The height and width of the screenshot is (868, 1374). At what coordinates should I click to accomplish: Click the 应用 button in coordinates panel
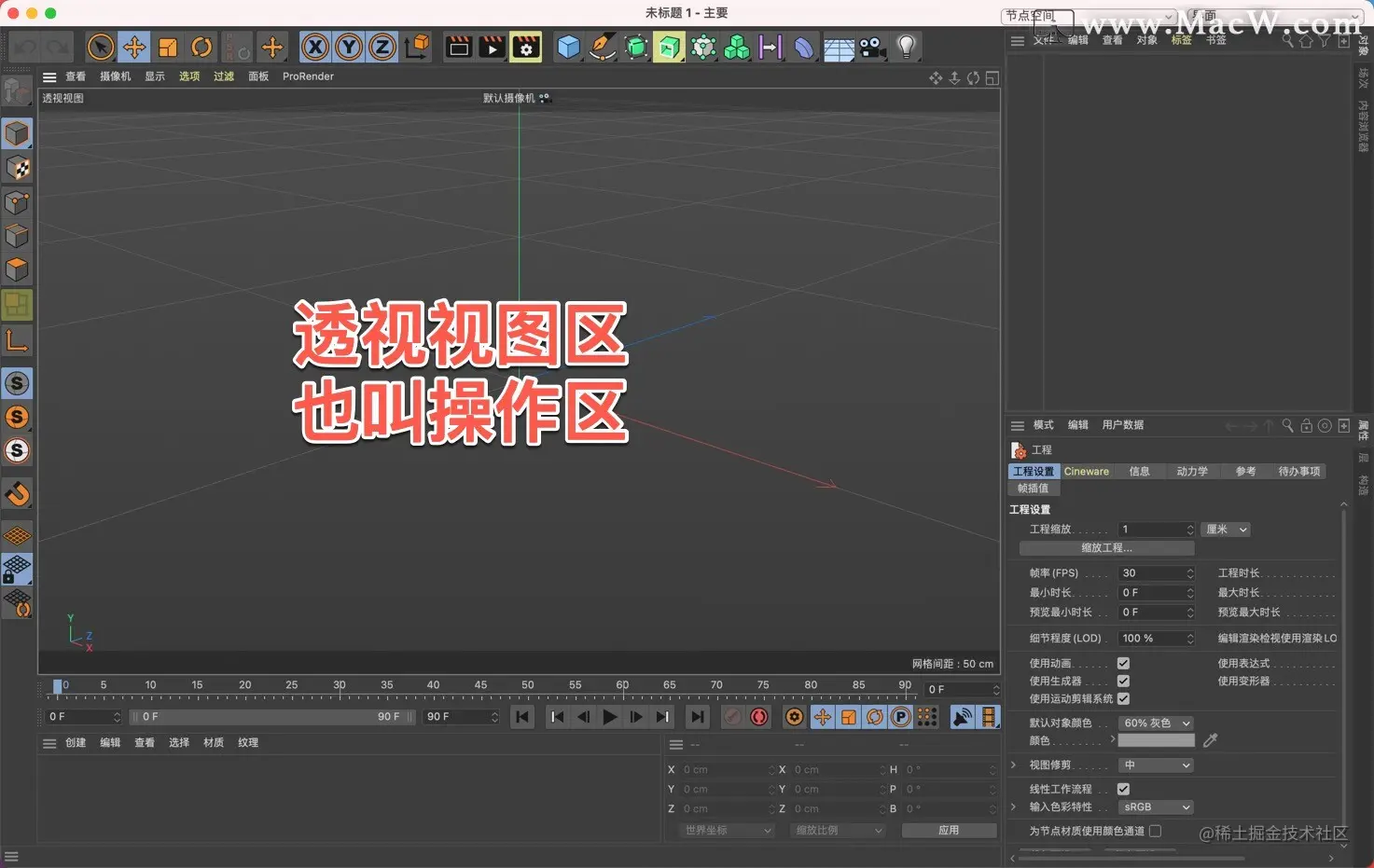click(x=949, y=831)
